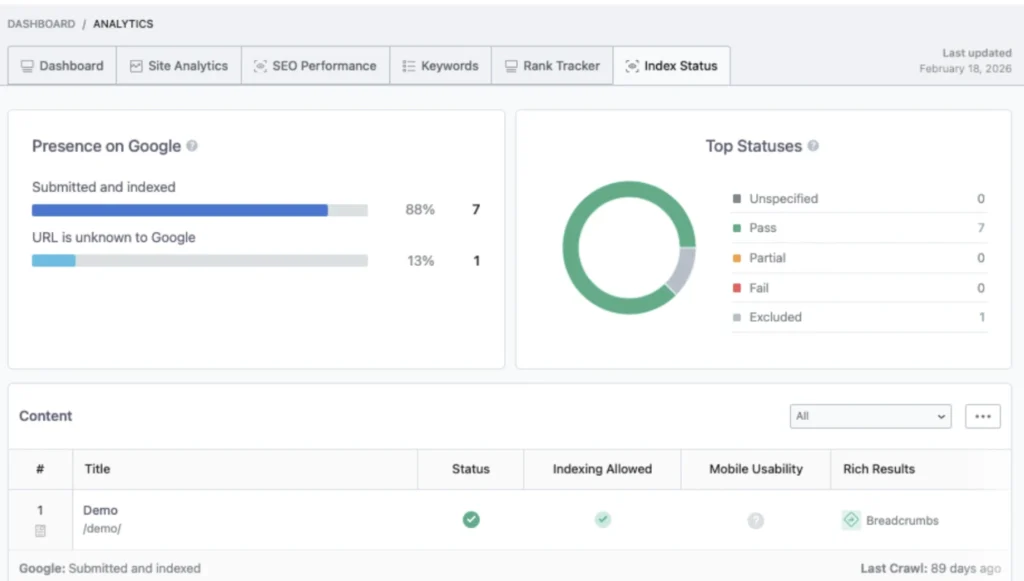Click the page icon under row number 1
The image size is (1024, 581).
40,530
